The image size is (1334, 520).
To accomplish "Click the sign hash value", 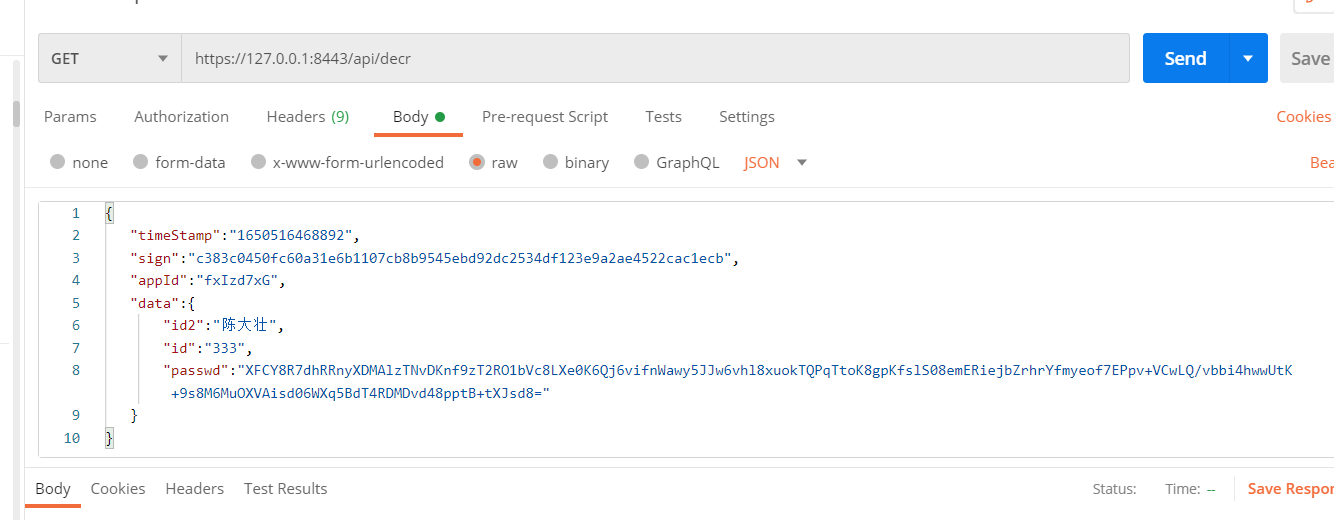I will 461,258.
